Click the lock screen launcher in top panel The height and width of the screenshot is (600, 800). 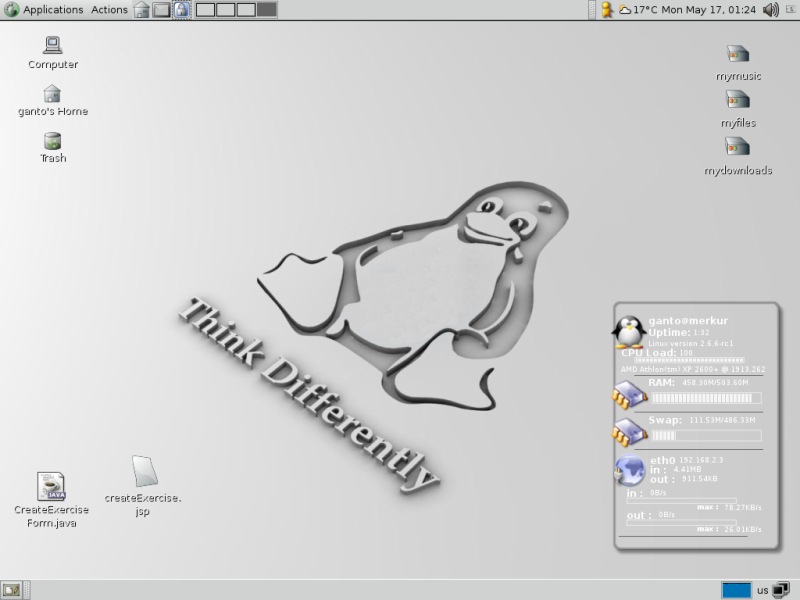point(181,10)
